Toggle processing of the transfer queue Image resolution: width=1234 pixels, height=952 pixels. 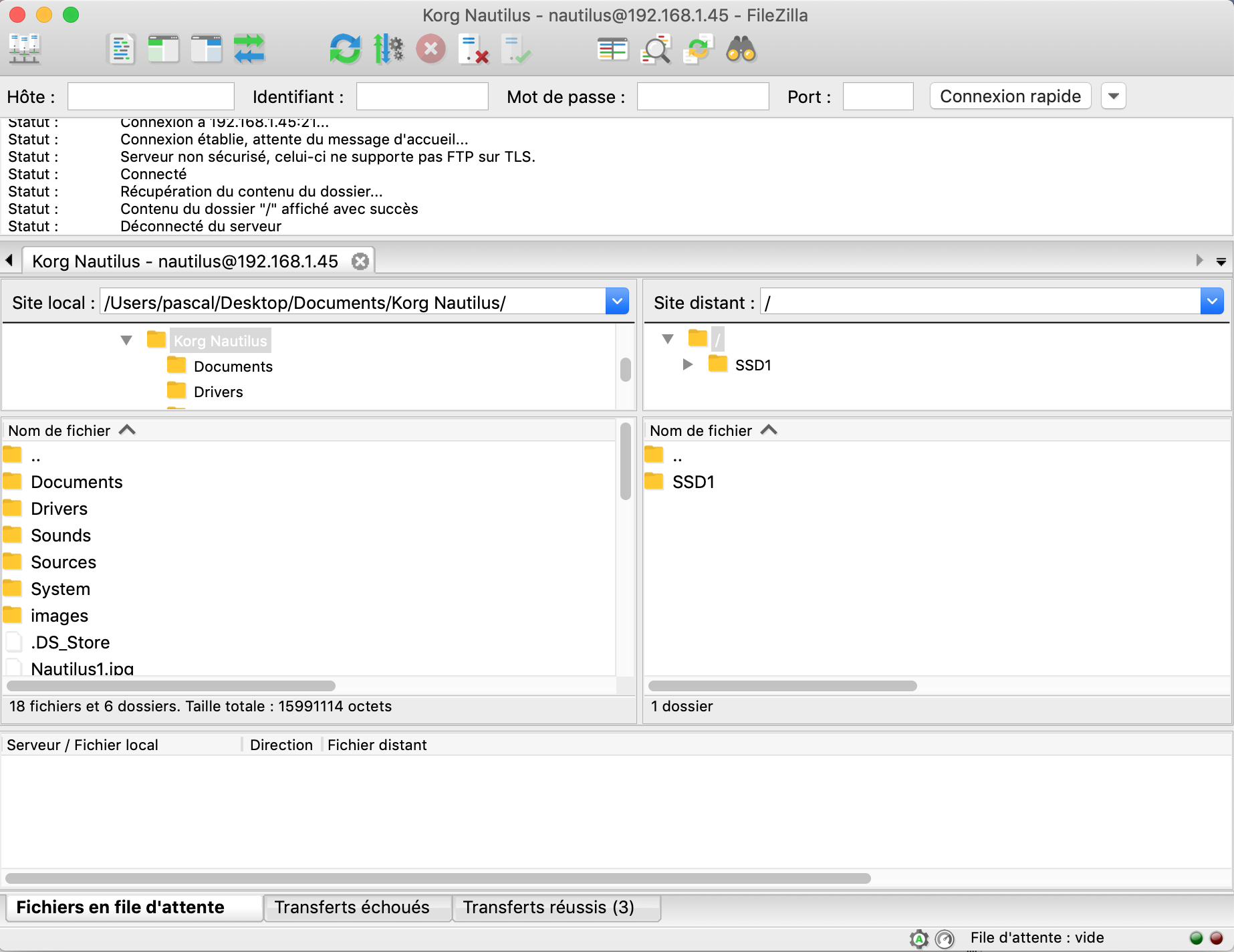(388, 49)
